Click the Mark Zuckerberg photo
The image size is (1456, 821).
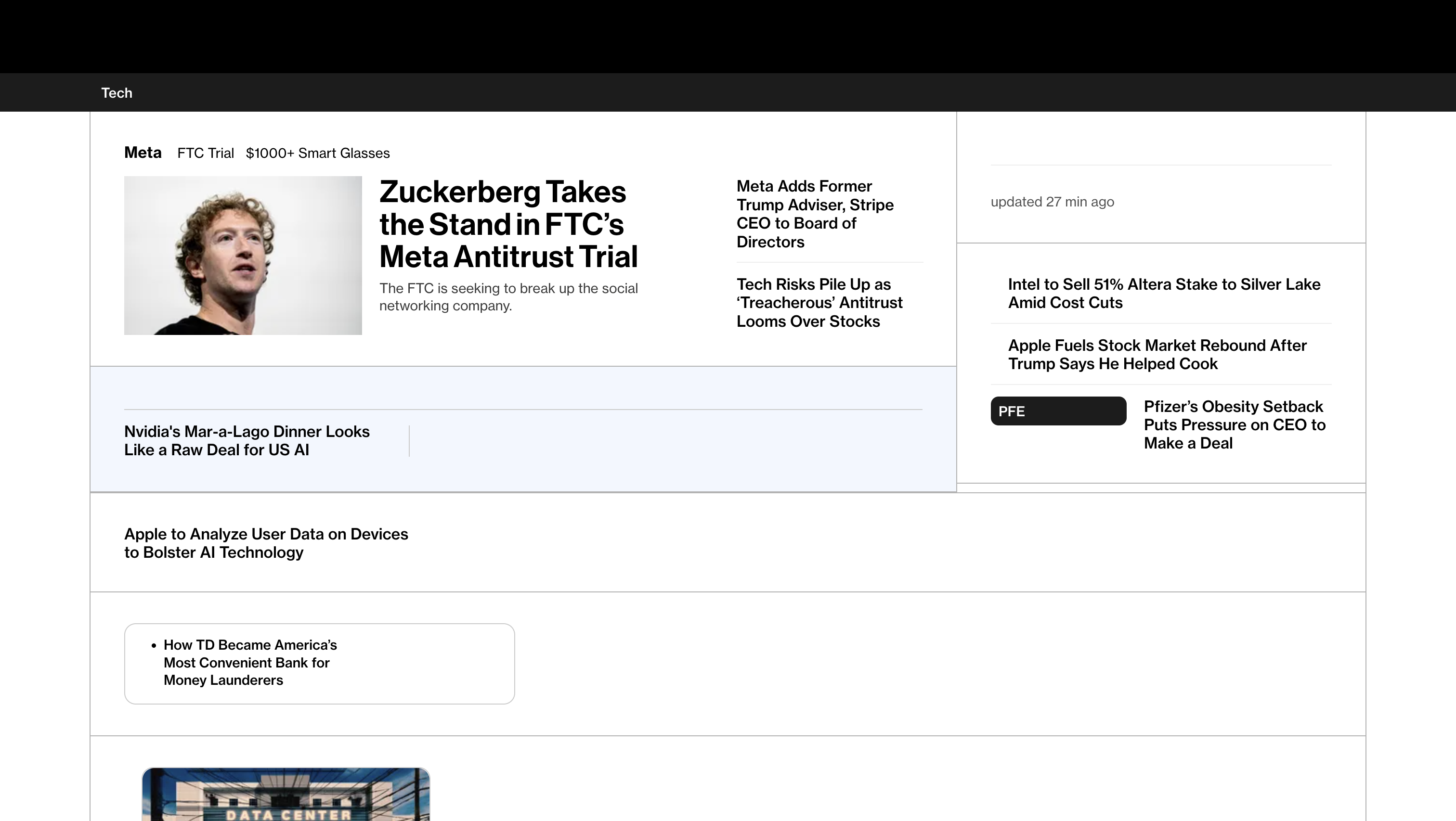click(x=243, y=255)
